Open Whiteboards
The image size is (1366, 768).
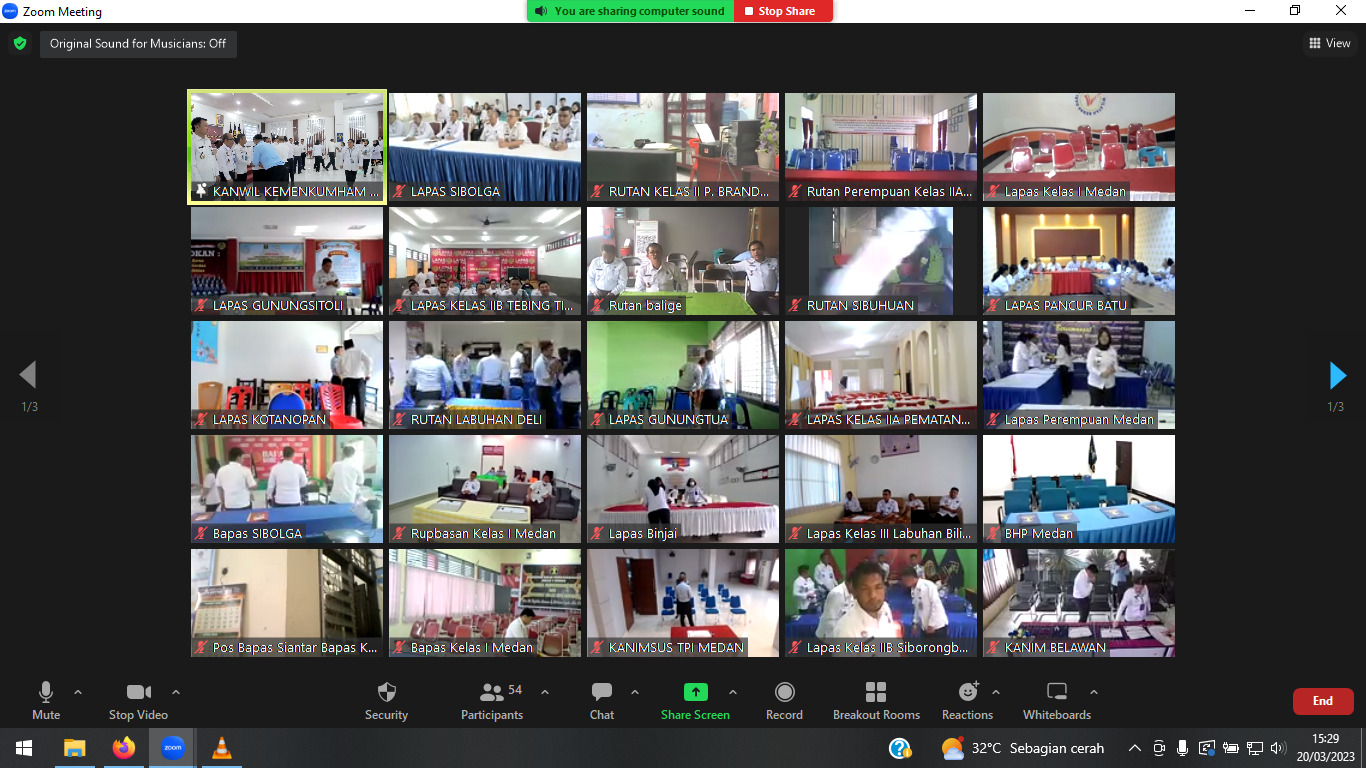click(1057, 693)
